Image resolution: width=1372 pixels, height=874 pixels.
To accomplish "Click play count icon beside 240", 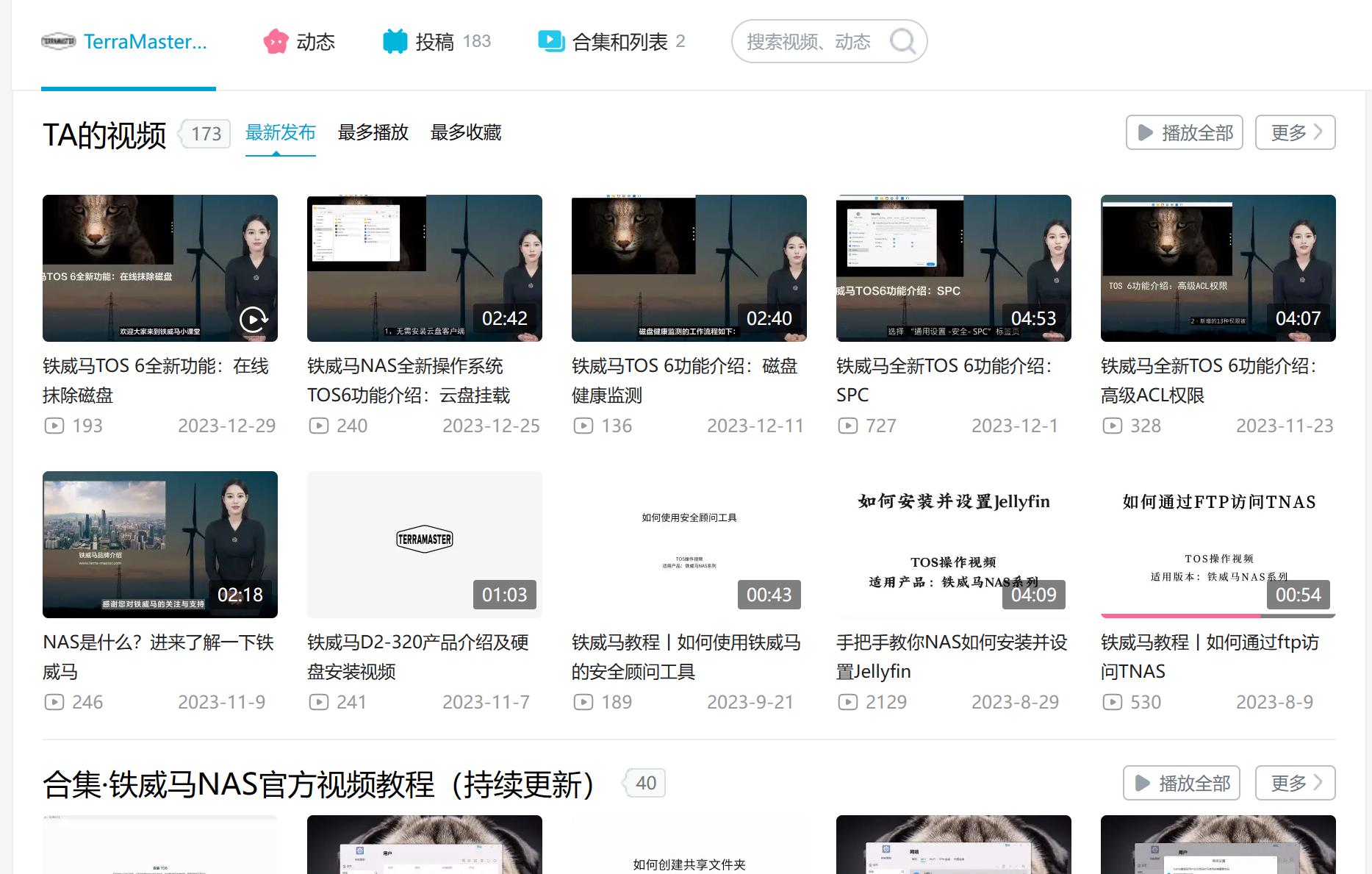I will tap(319, 426).
